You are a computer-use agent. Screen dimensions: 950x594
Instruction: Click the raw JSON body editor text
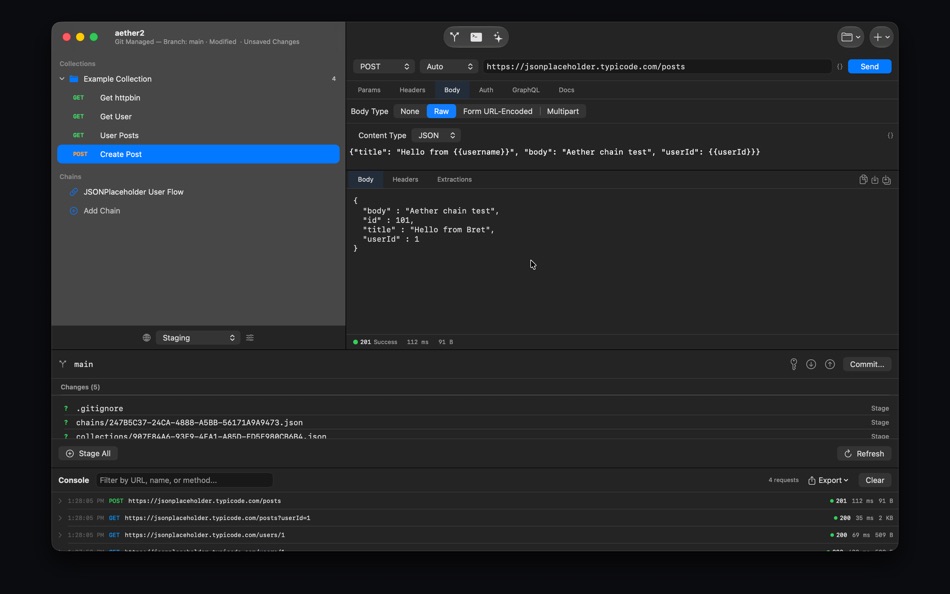(x=554, y=152)
